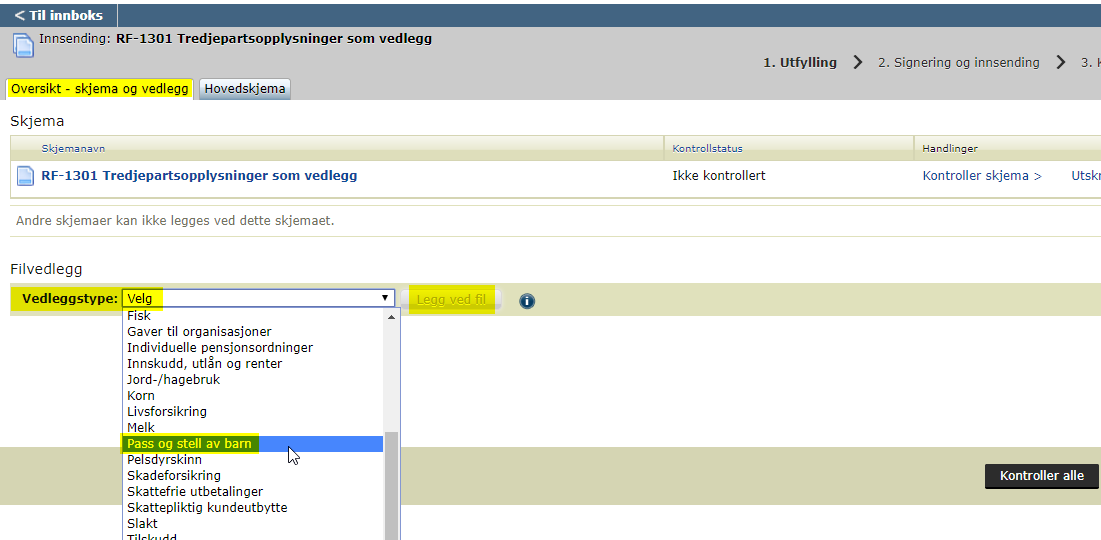Select Jord-/hagebruk option
This screenshot has height=540, width=1101.
(254, 380)
